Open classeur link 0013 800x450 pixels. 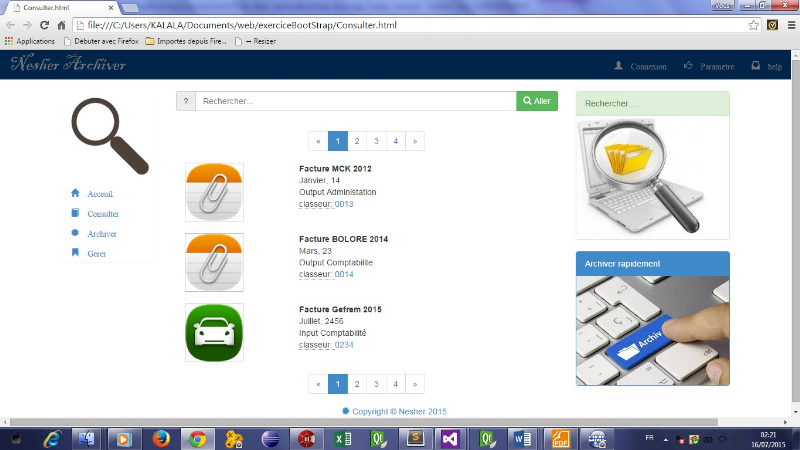(344, 204)
